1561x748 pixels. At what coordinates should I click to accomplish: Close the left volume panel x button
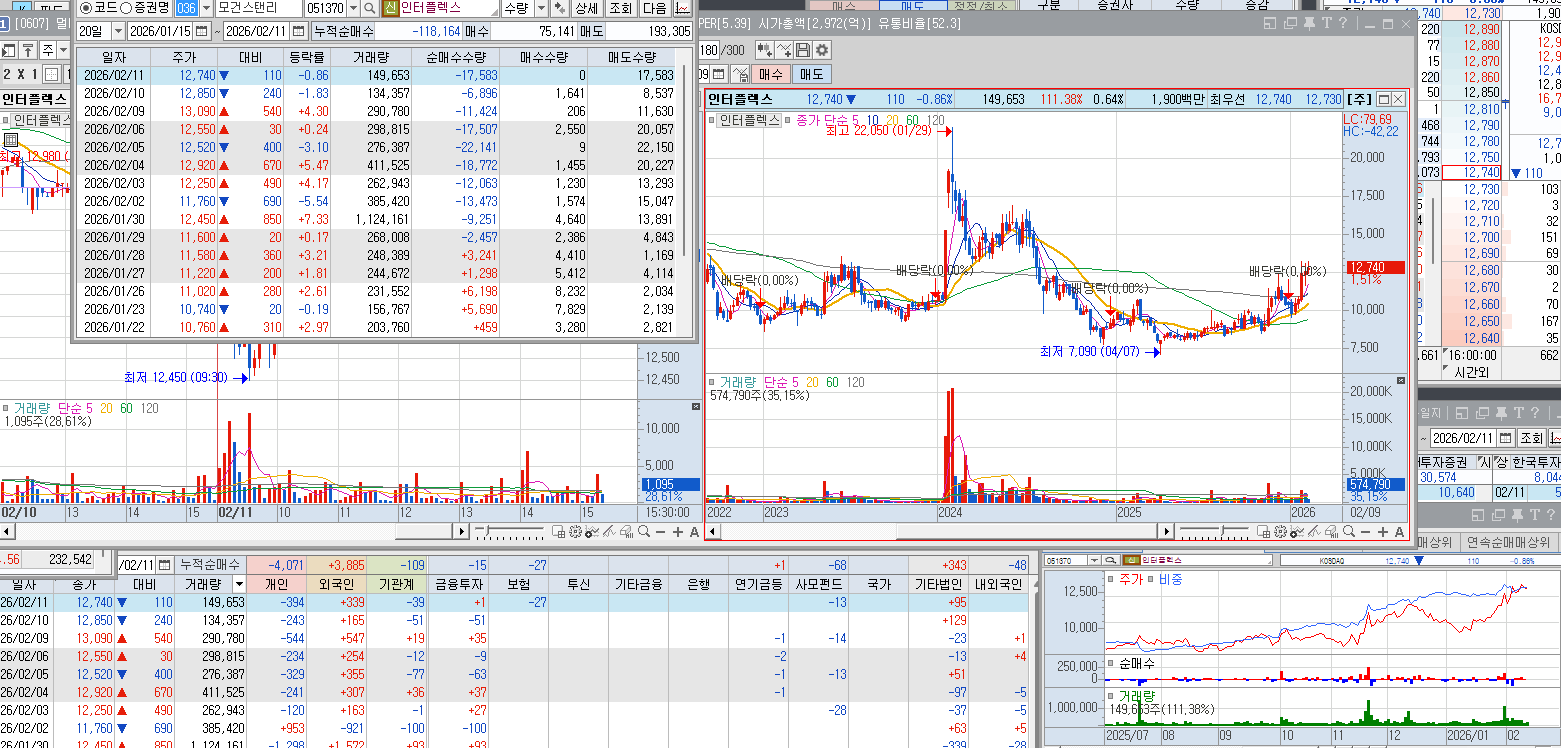point(696,407)
